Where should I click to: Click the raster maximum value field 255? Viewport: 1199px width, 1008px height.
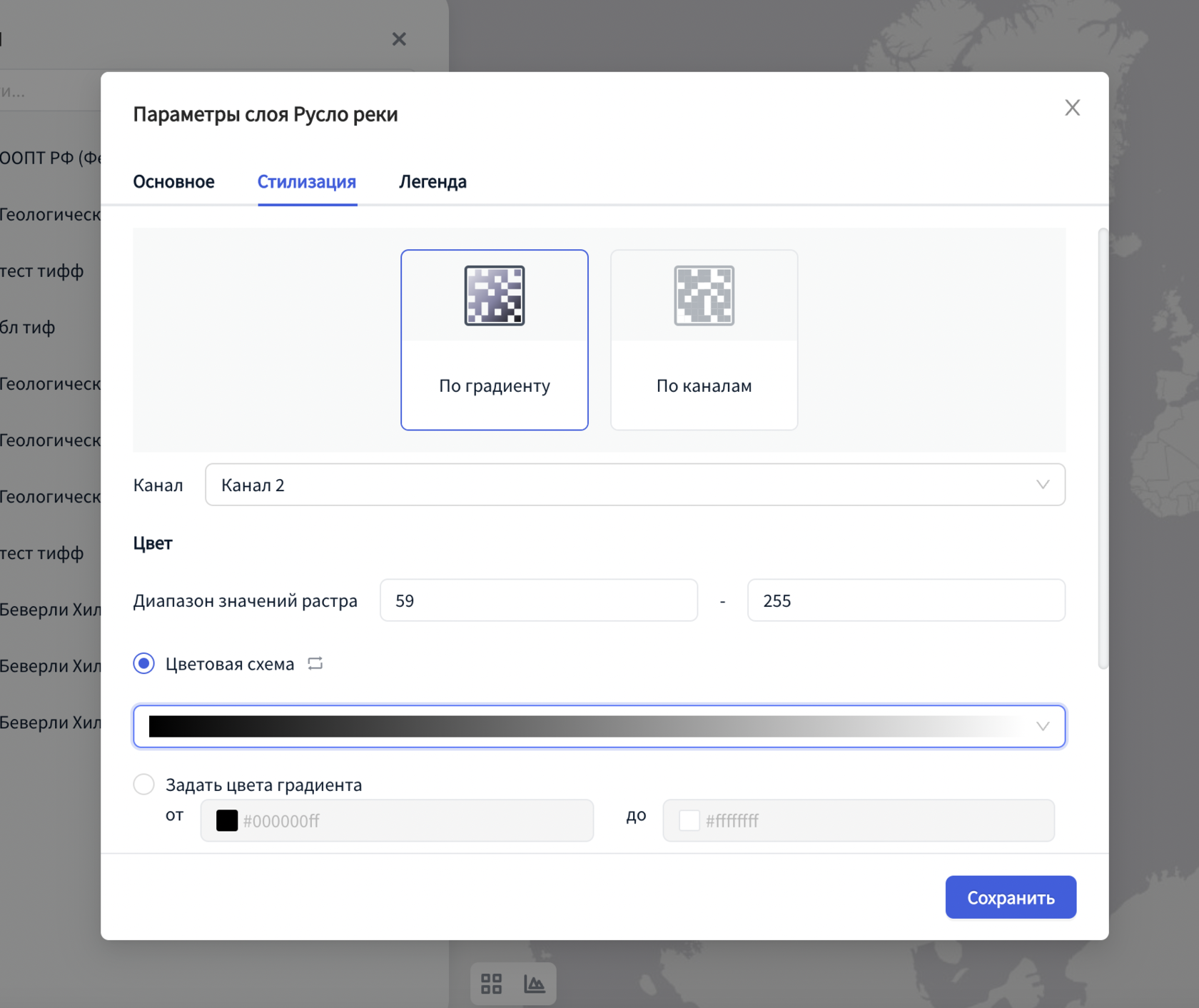(906, 600)
